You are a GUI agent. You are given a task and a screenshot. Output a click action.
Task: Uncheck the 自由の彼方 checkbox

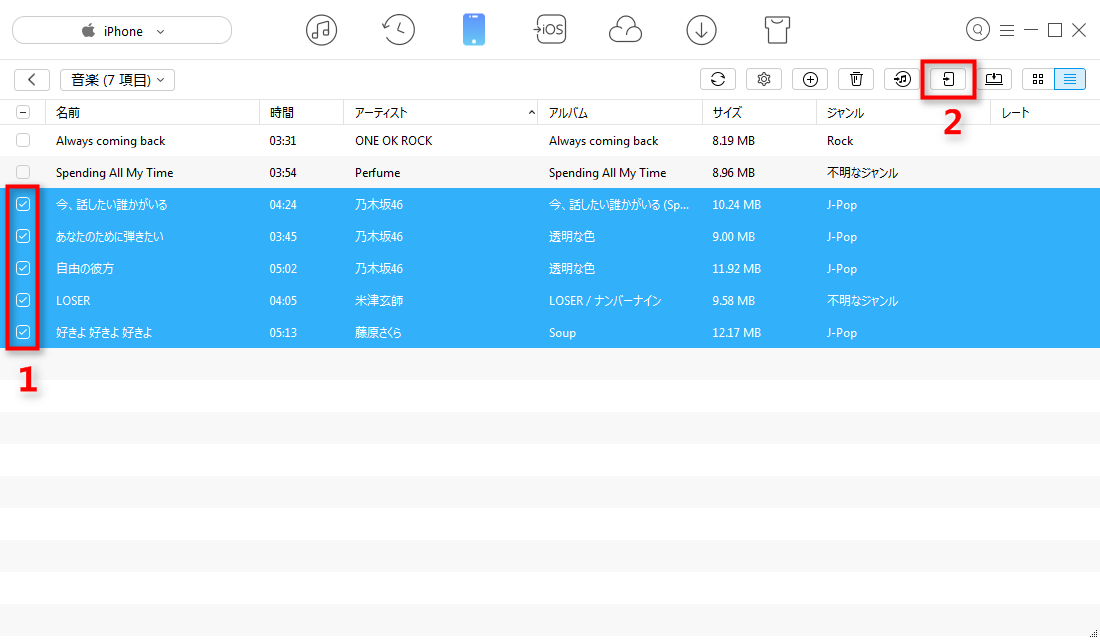pyautogui.click(x=23, y=268)
